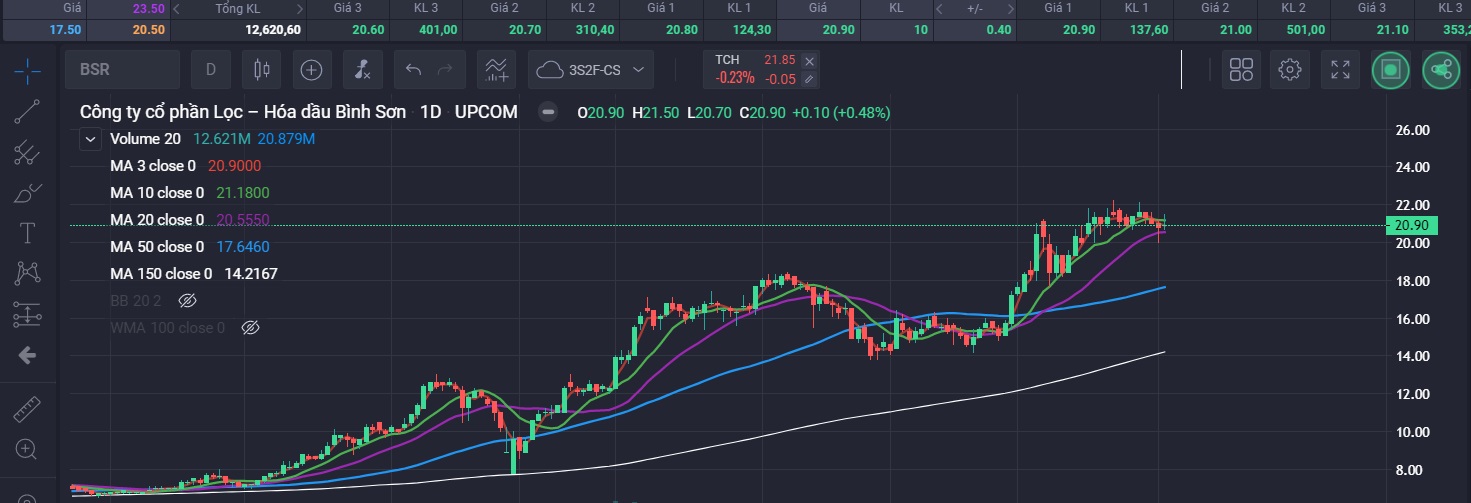The height and width of the screenshot is (503, 1471).
Task: Remove the TCH comparison symbol
Action: pyautogui.click(x=809, y=61)
